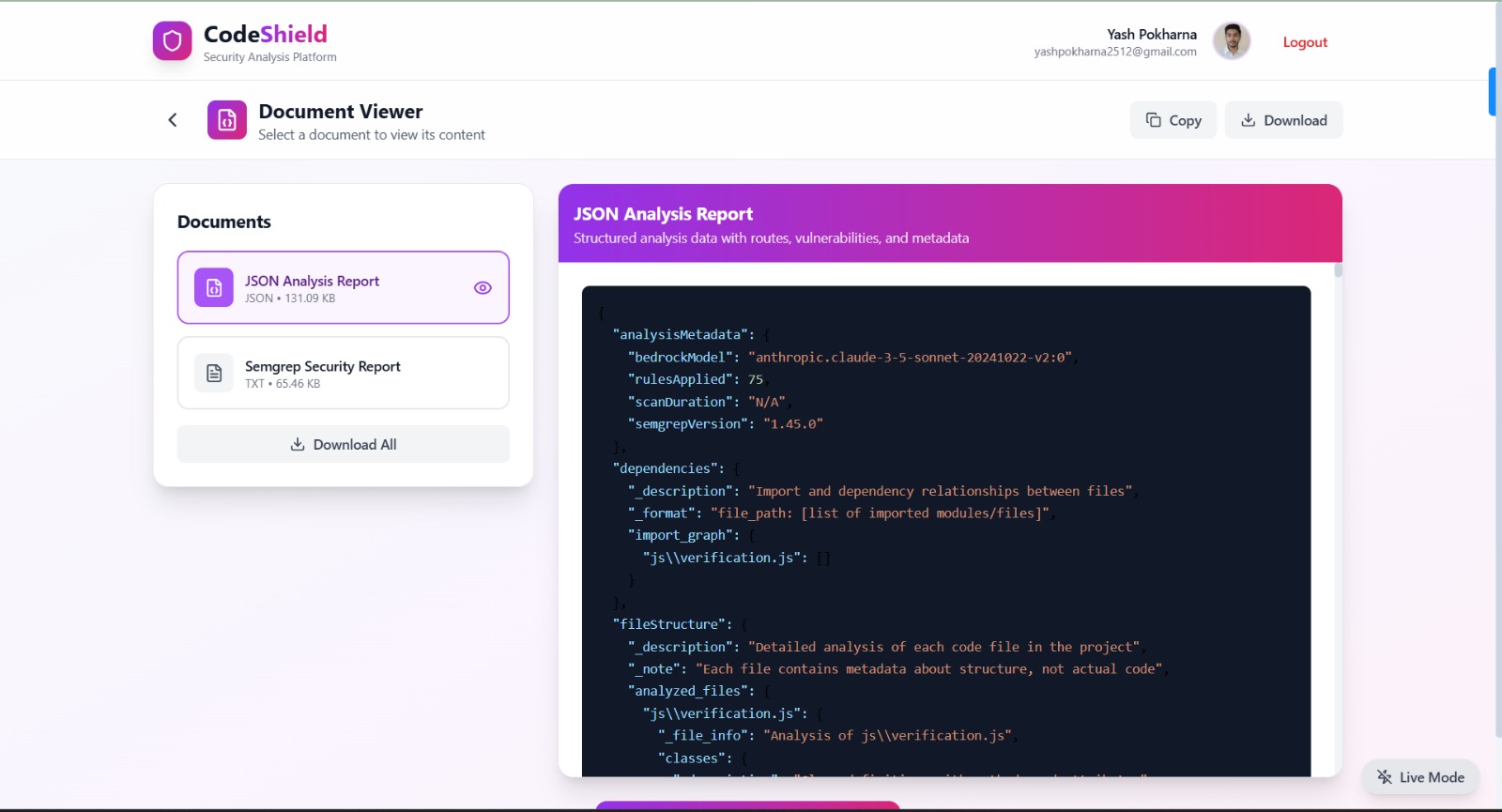Select the JSON Analysis Report document
The height and width of the screenshot is (812, 1502).
[344, 287]
